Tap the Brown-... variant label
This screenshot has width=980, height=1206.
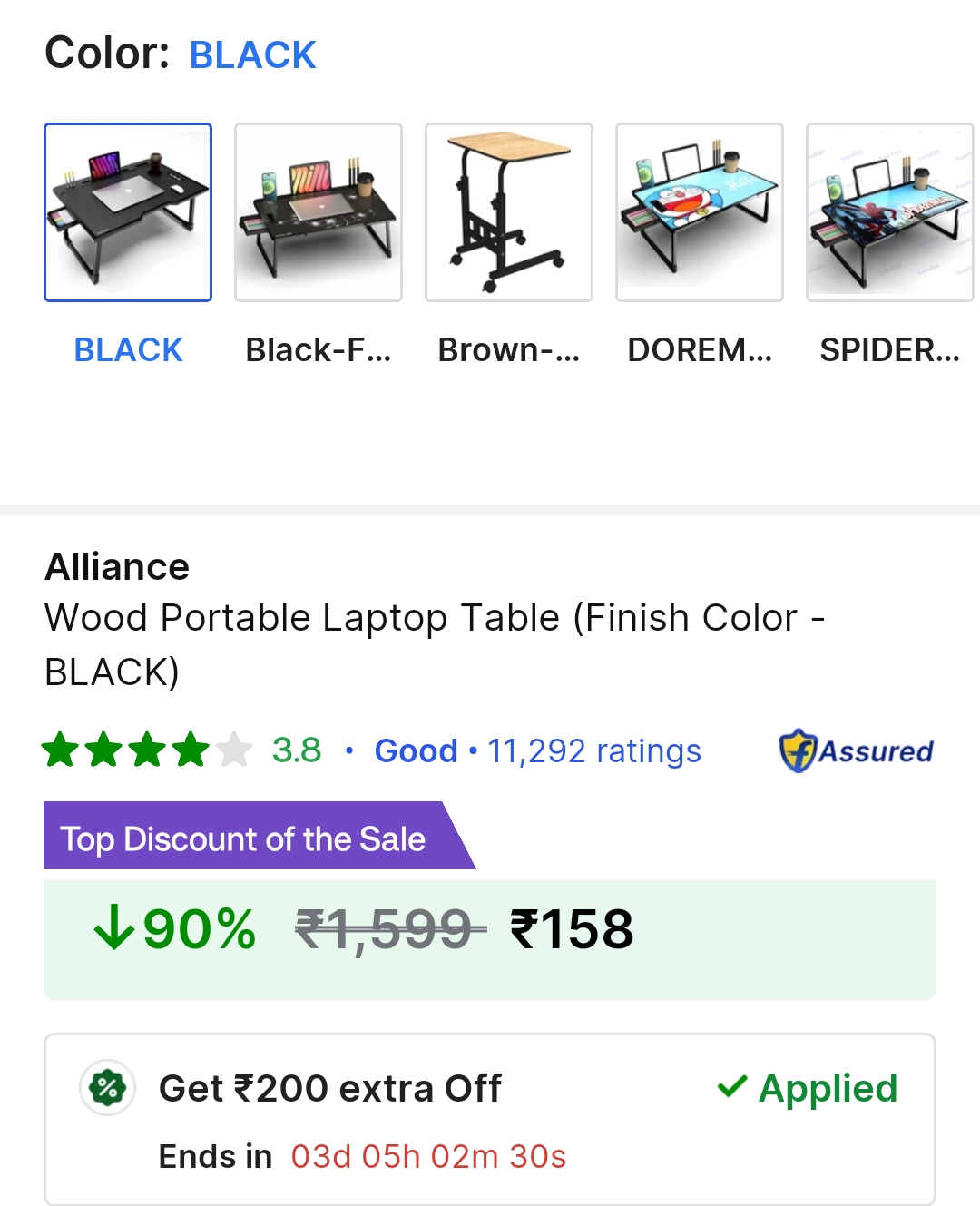coord(509,349)
